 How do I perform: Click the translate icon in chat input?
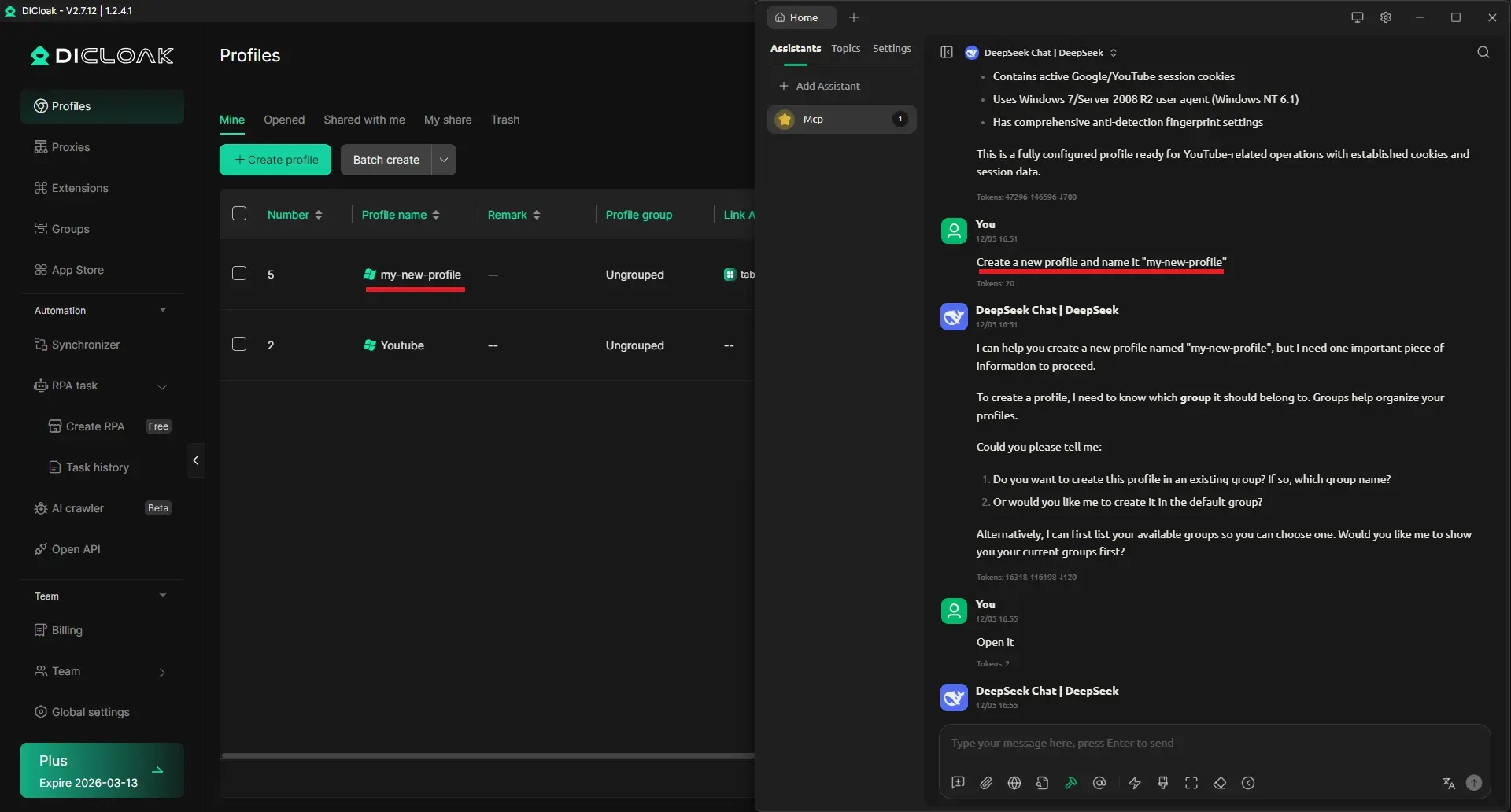1448,783
